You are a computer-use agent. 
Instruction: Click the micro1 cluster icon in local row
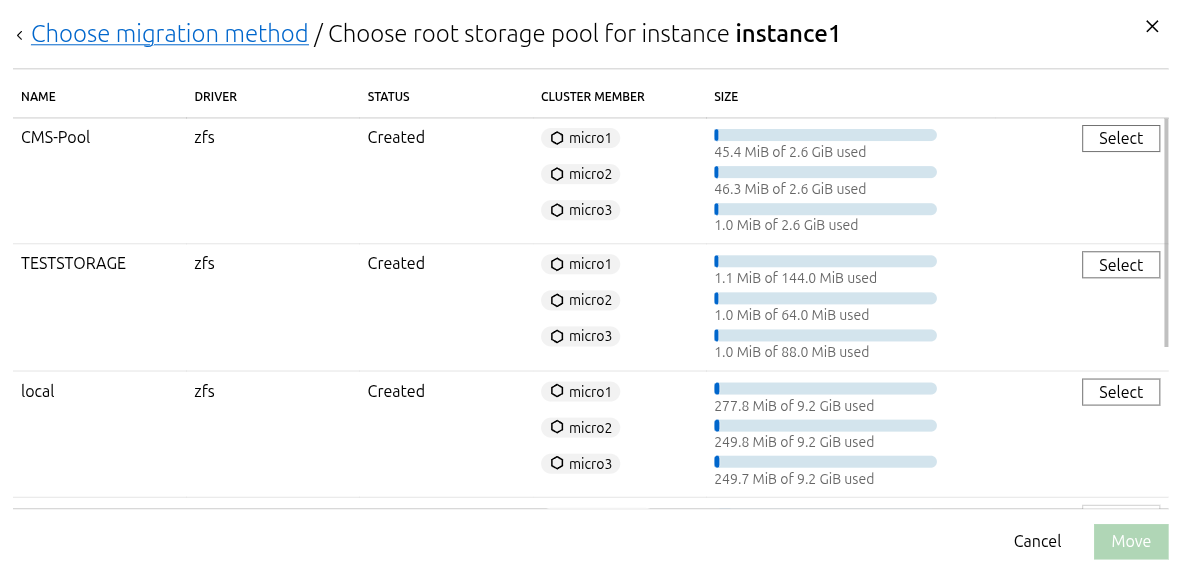pos(557,392)
